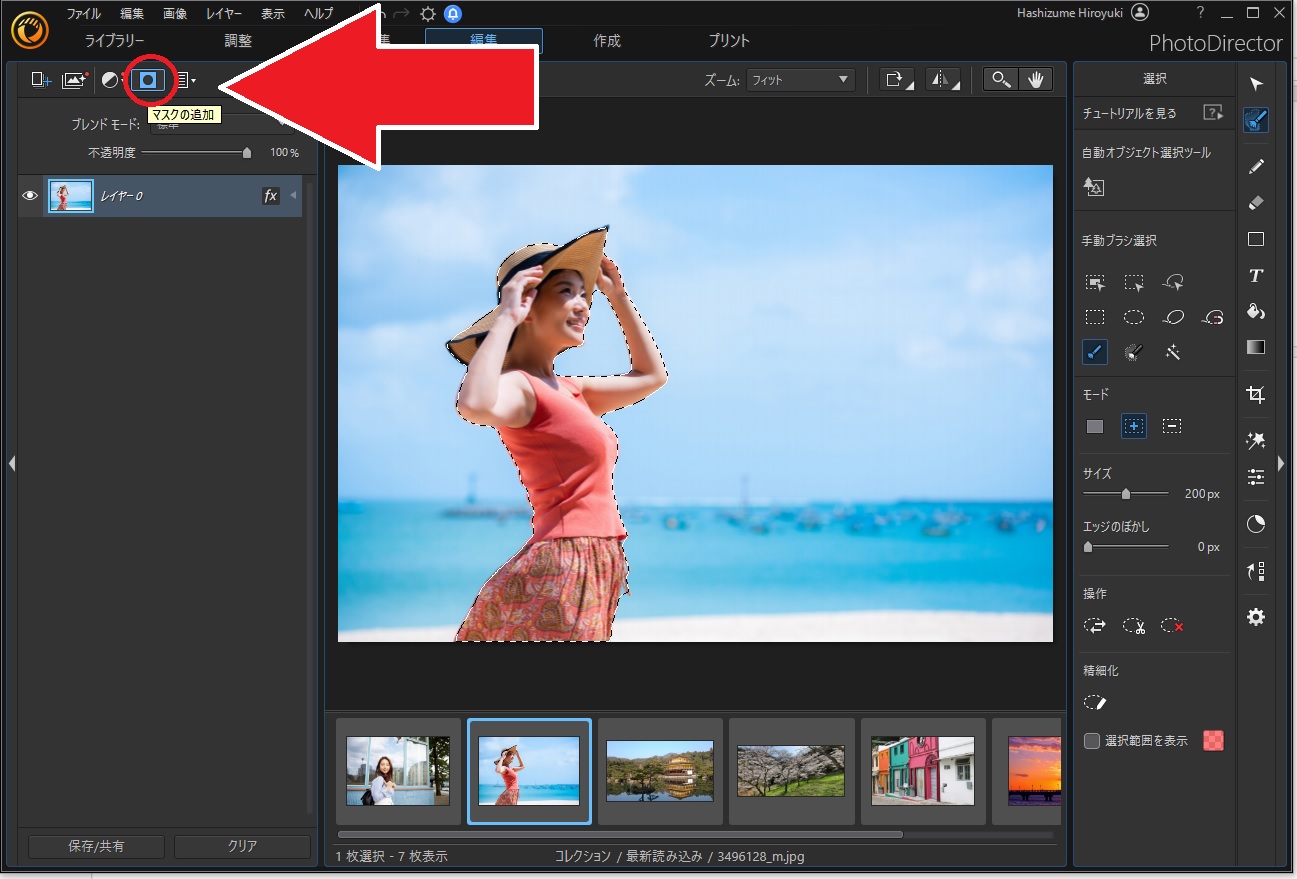Open the fx menu on レイヤー0
This screenshot has width=1297, height=879.
[x=270, y=196]
